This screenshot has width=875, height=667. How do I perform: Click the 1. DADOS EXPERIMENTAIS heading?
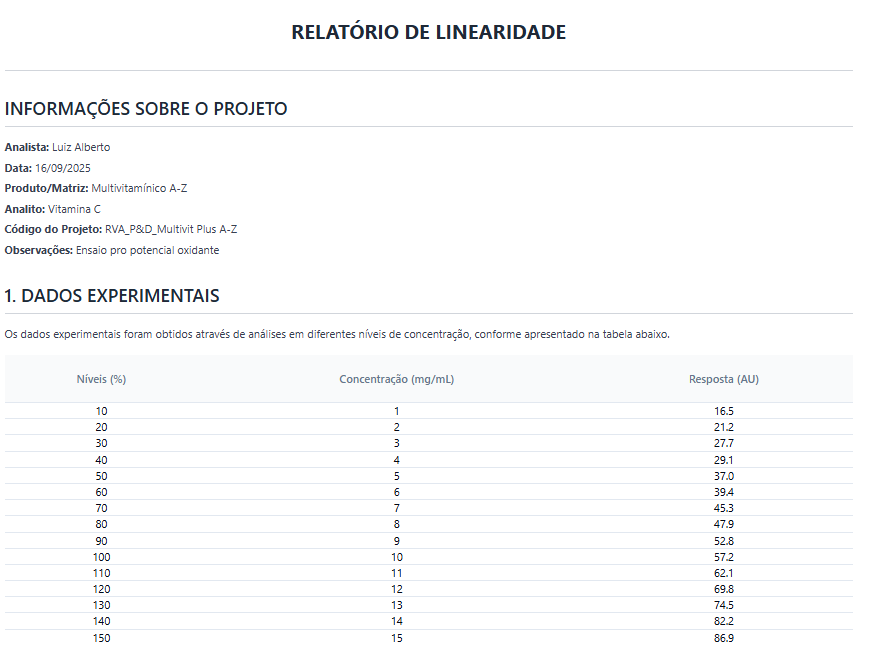(112, 296)
